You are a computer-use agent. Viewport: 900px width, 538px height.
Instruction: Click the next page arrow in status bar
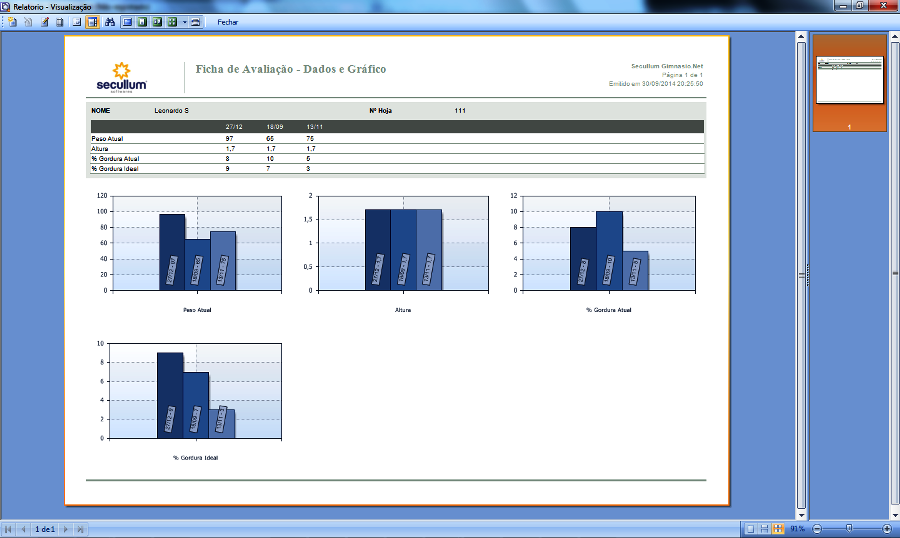(x=66, y=528)
